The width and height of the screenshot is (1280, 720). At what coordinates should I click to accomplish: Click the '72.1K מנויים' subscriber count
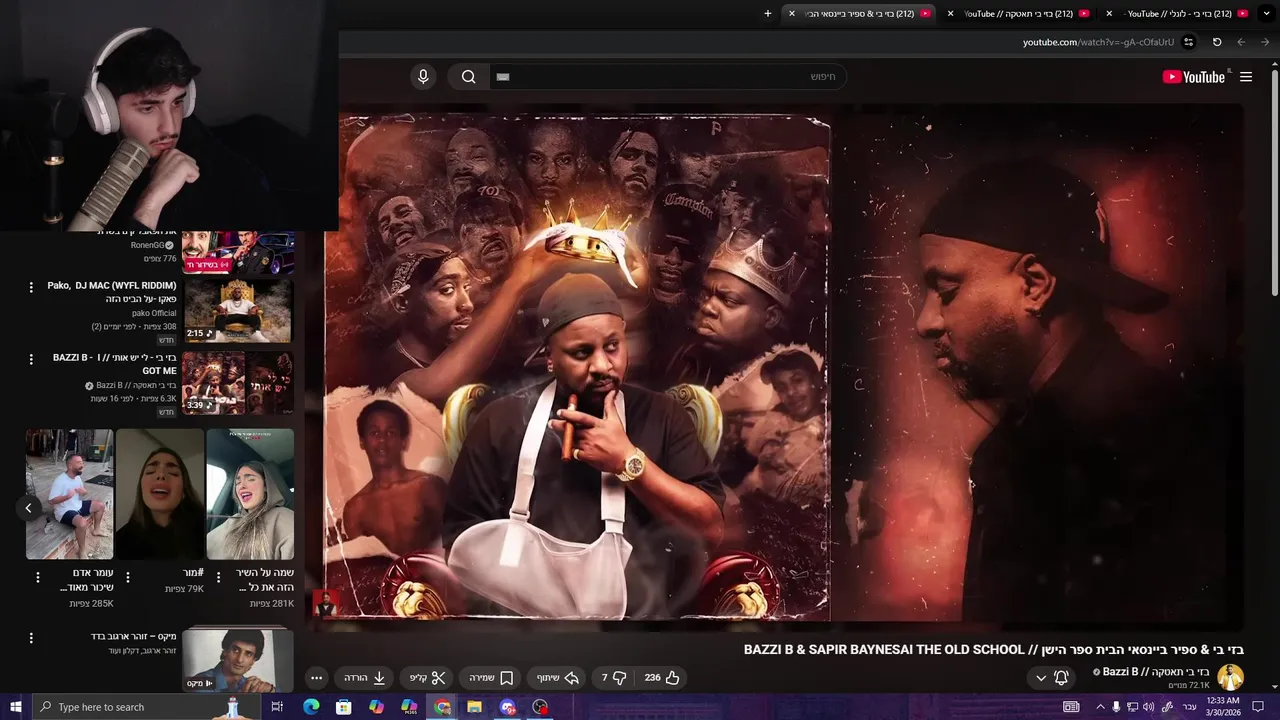(1189, 686)
